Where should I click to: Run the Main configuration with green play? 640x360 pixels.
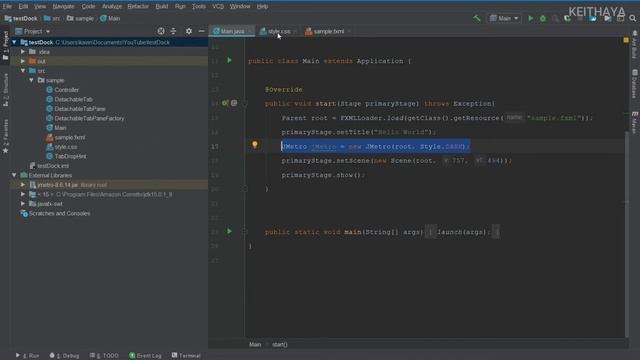click(x=530, y=18)
